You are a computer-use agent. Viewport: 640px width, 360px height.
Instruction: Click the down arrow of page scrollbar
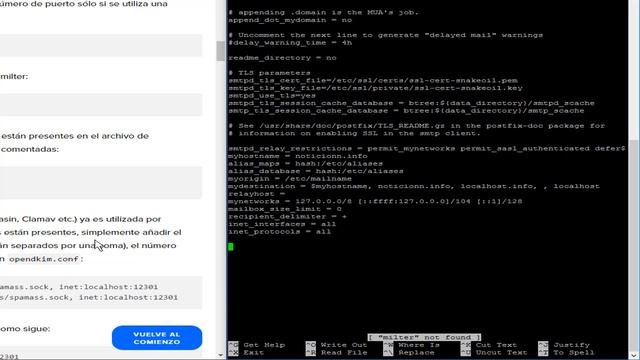click(220, 355)
